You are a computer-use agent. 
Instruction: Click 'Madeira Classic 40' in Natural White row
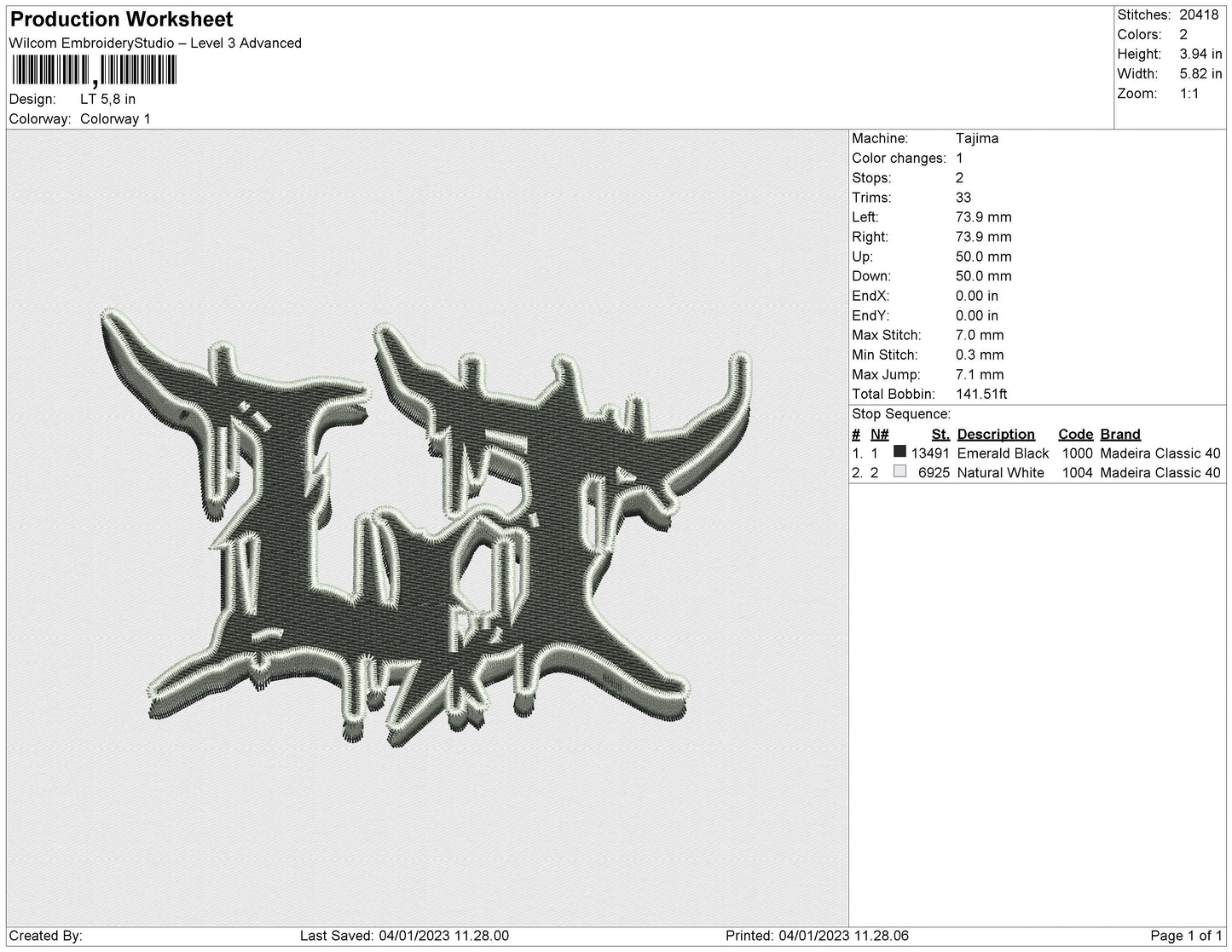click(1160, 472)
